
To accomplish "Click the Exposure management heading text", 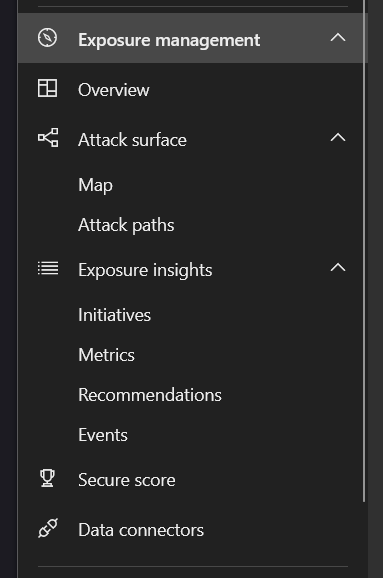I will click(169, 40).
